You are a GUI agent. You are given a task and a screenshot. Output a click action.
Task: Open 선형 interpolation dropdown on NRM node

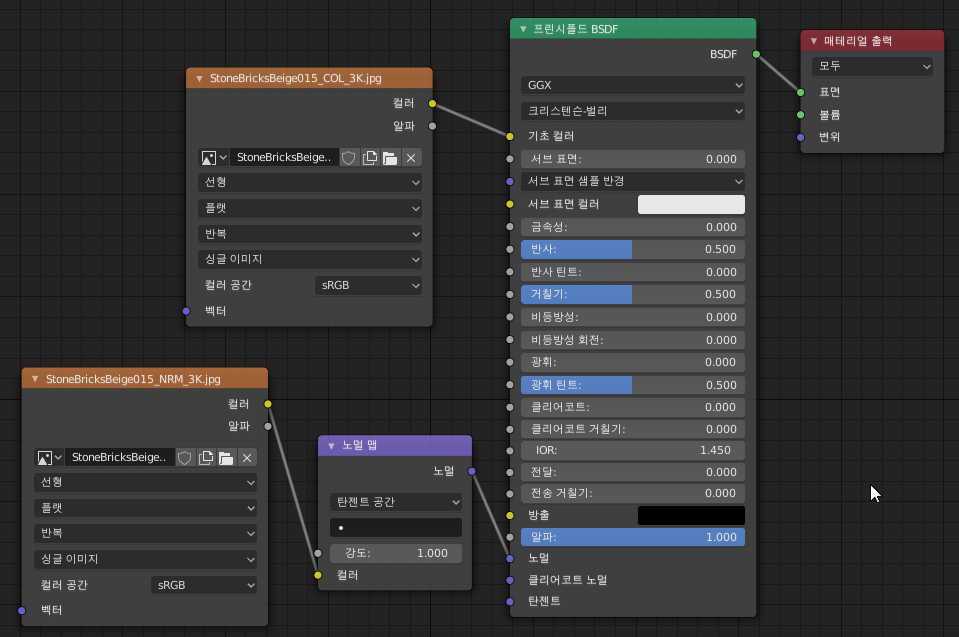146,482
